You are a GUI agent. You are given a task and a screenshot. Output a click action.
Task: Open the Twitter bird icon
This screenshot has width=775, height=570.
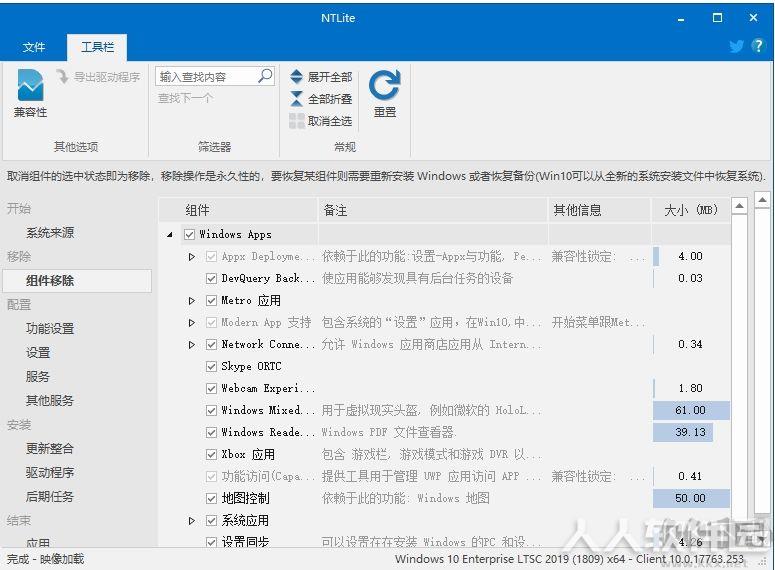pos(736,46)
